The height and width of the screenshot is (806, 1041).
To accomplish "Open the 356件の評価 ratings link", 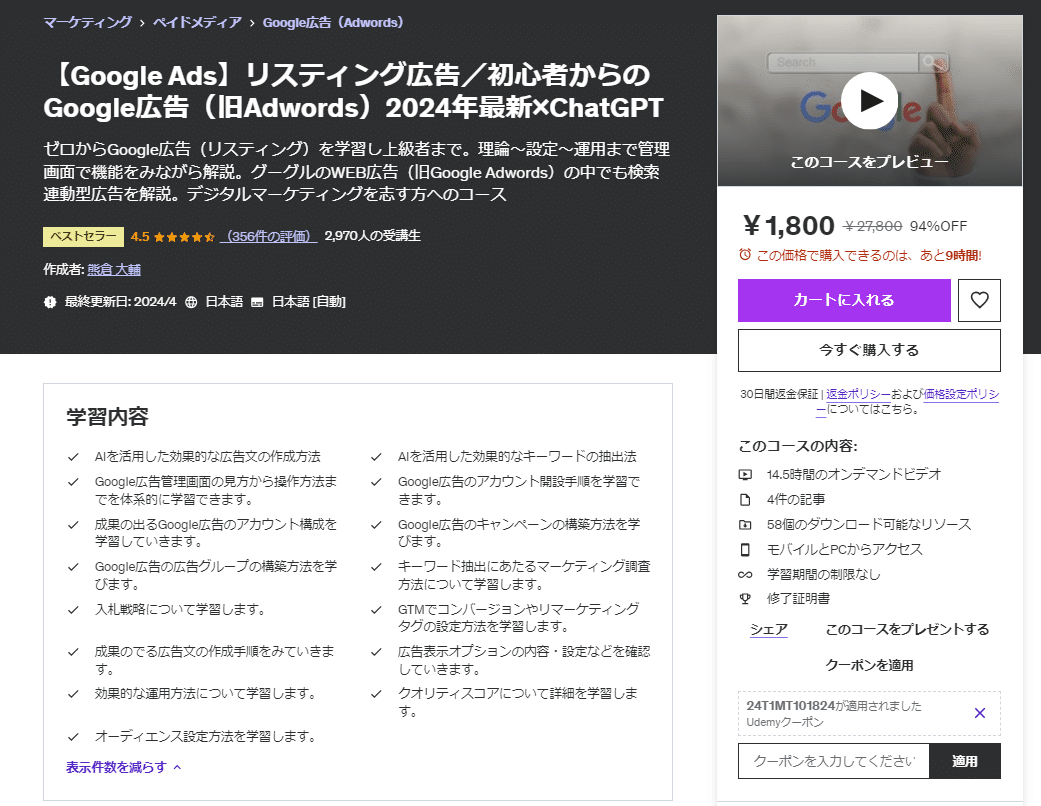I will pyautogui.click(x=269, y=236).
